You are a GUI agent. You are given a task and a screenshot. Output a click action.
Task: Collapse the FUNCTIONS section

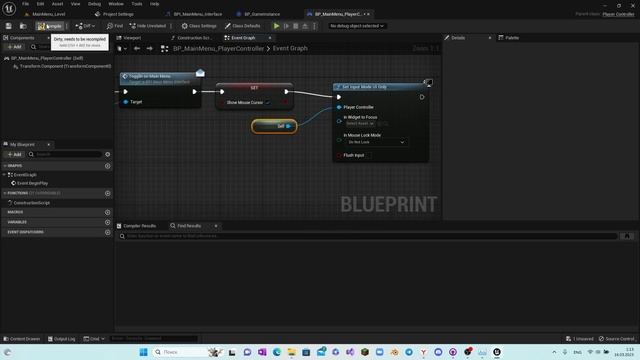click(x=5, y=193)
